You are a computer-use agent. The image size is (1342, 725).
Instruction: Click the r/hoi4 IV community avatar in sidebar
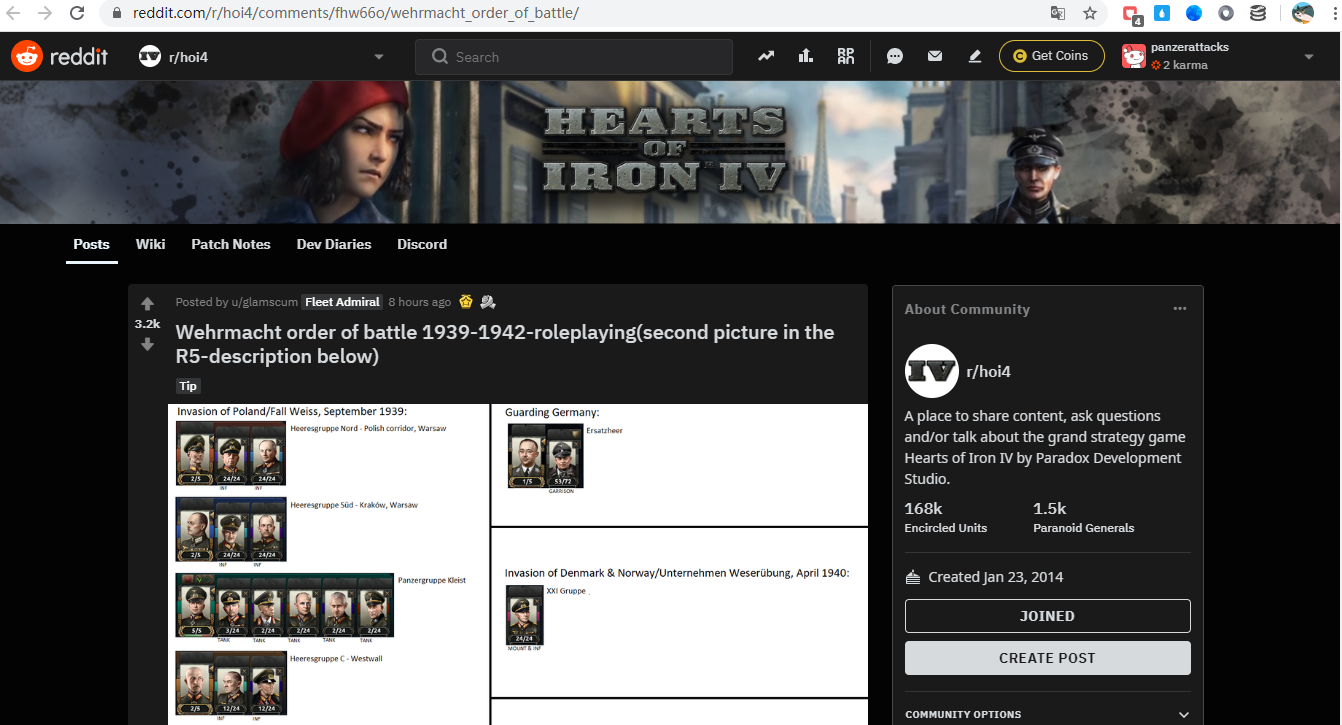(931, 371)
